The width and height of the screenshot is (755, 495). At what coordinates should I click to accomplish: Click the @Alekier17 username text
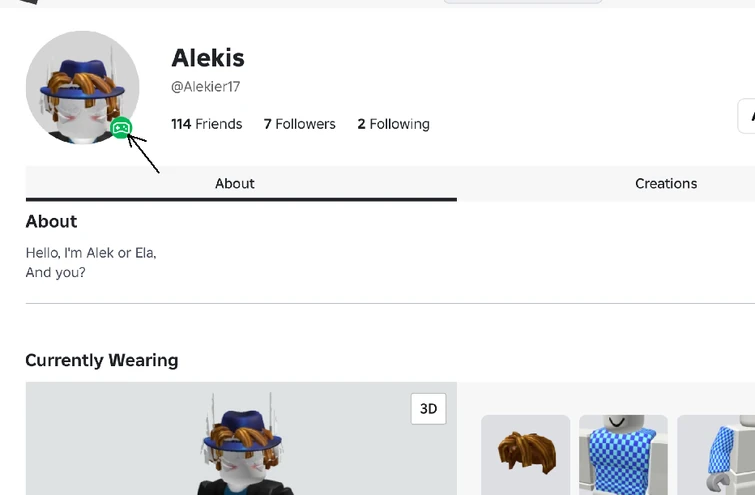click(x=205, y=87)
